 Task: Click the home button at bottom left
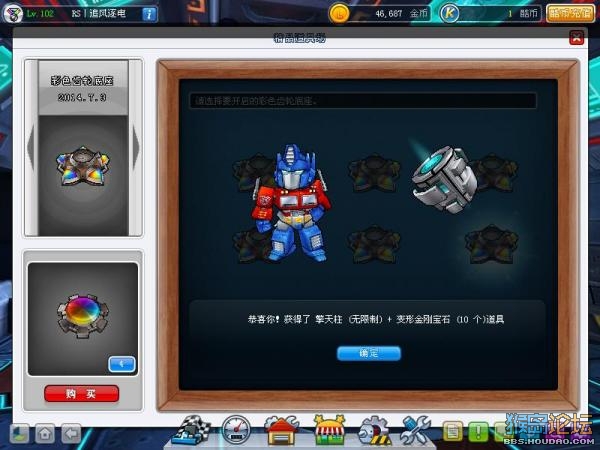pos(45,434)
